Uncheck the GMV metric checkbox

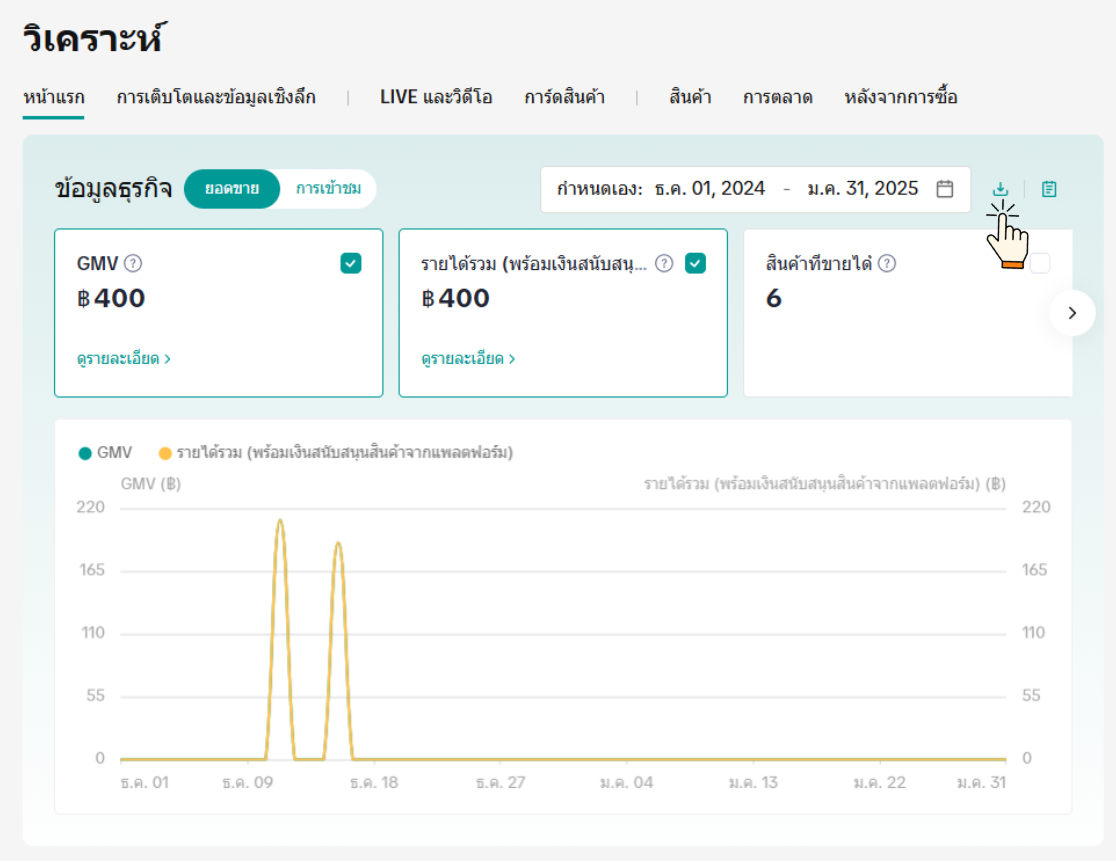pos(351,263)
